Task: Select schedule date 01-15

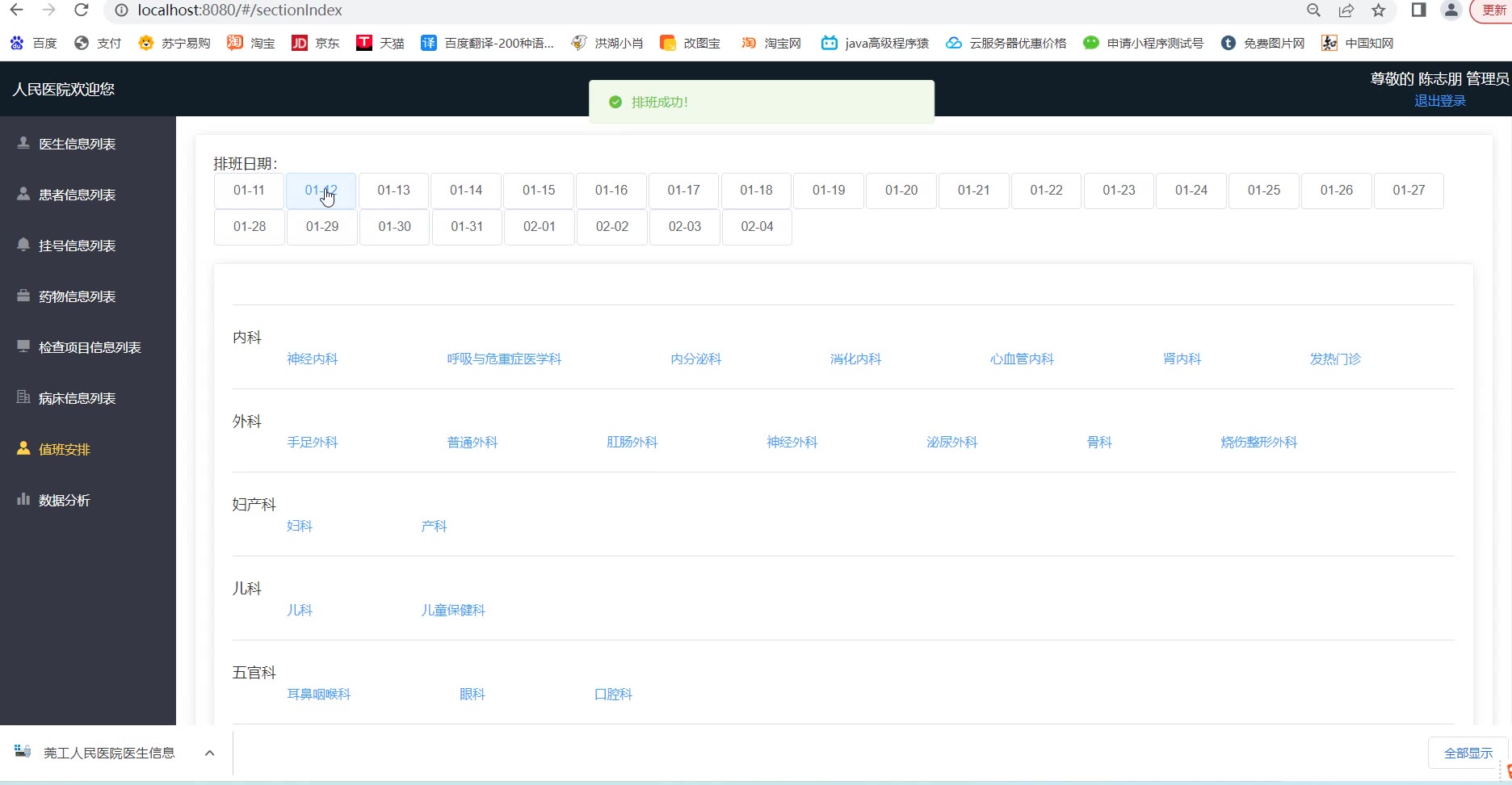Action: [539, 191]
